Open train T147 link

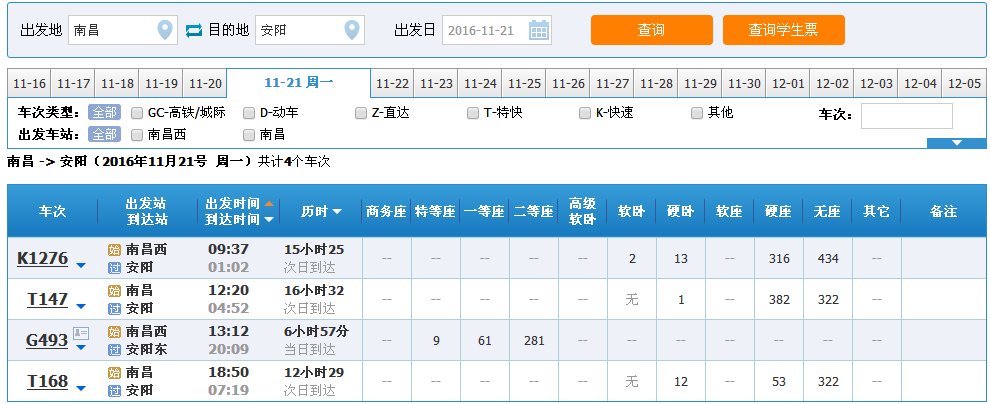47,299
